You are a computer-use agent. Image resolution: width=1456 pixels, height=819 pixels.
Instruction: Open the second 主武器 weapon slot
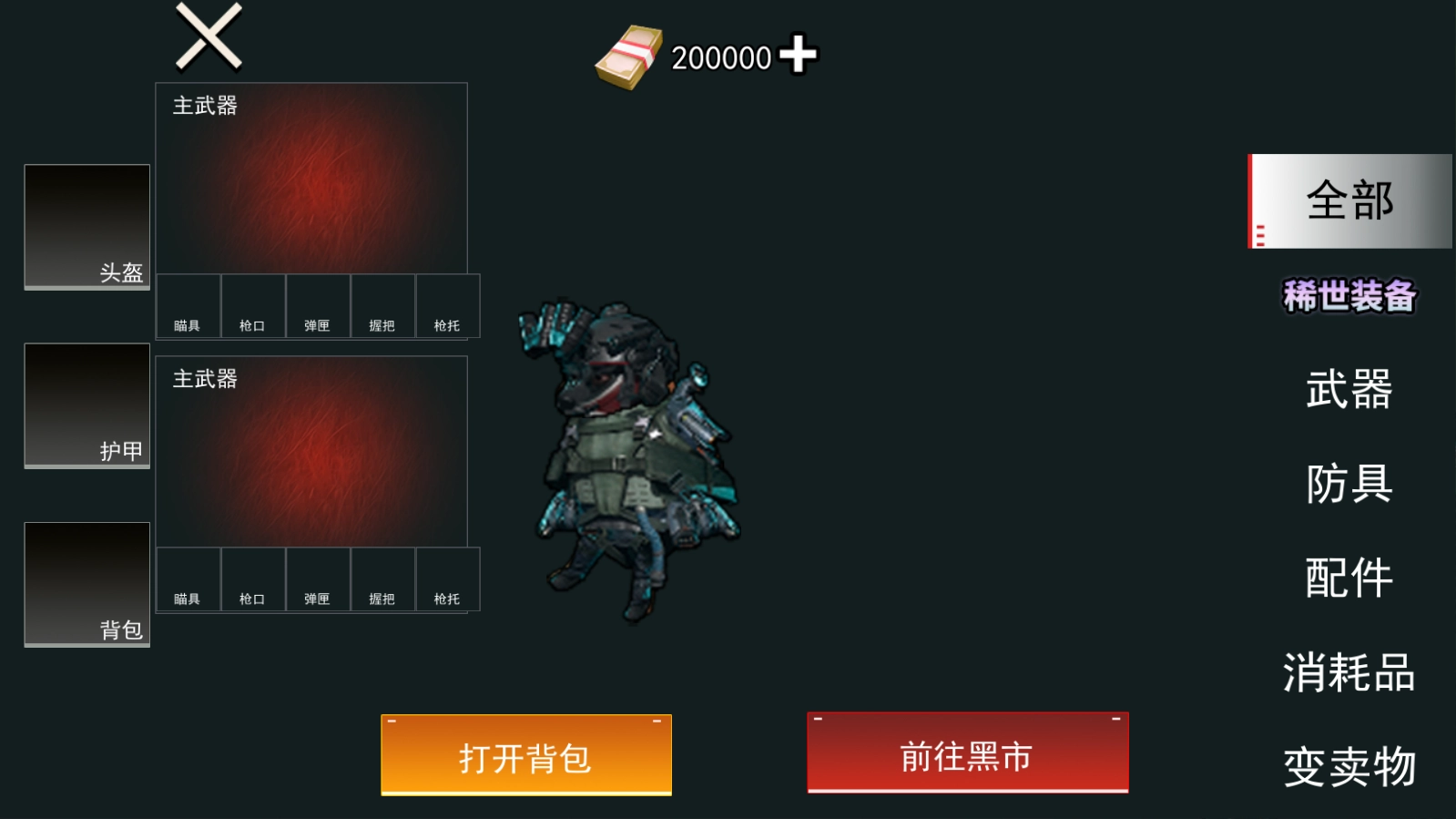[x=311, y=452]
